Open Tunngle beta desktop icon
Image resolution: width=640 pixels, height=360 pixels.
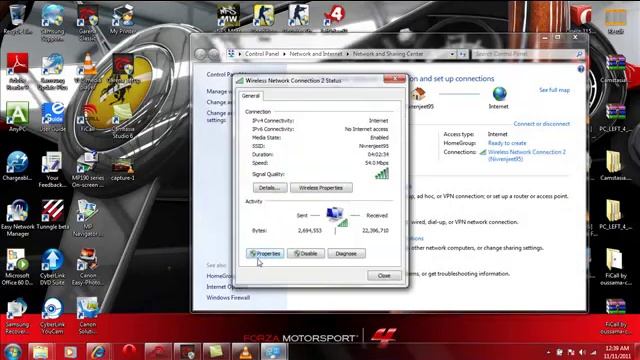(x=52, y=215)
